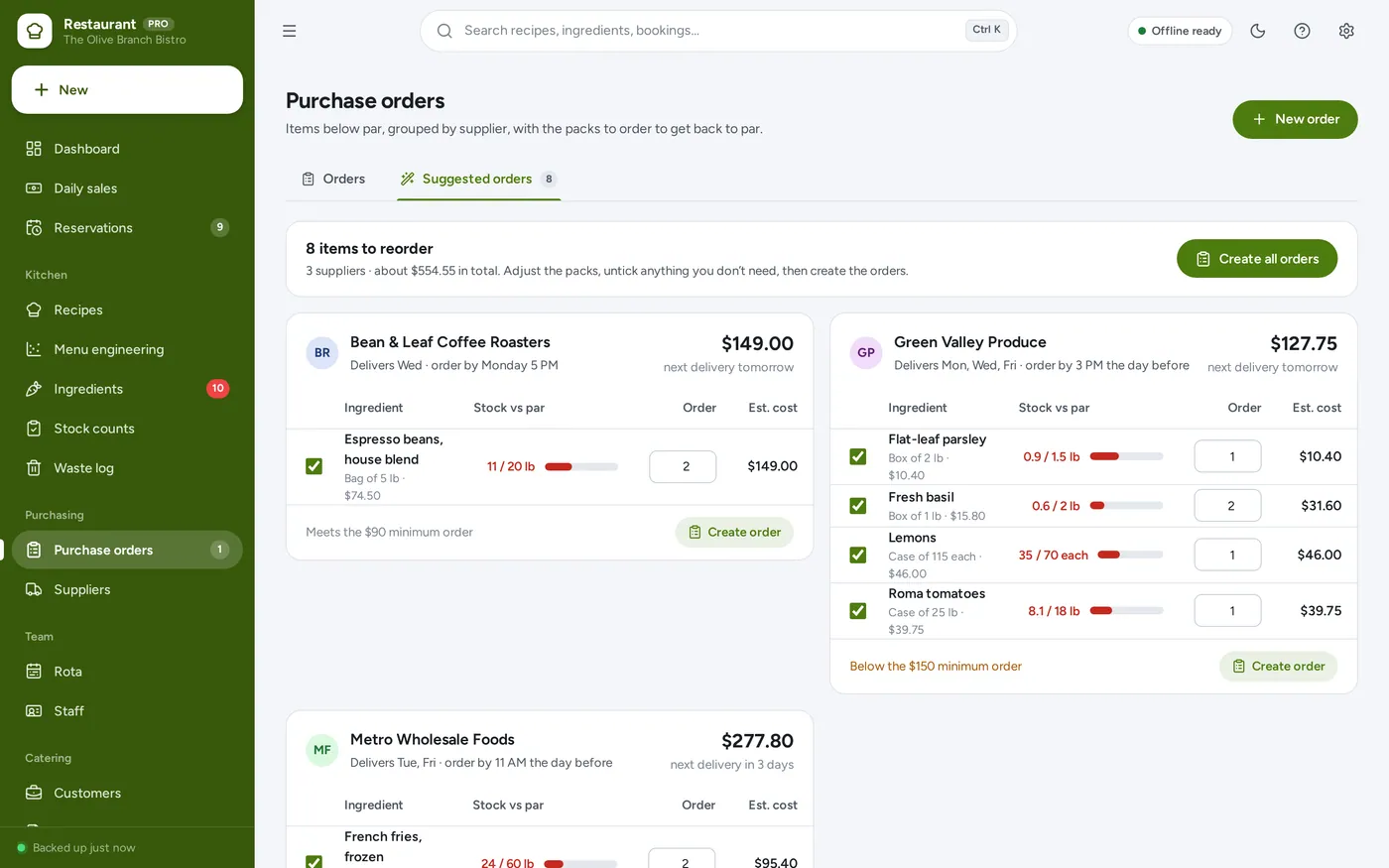The width and height of the screenshot is (1389, 868).
Task: Open Dashboard from sidebar
Action: point(127,149)
